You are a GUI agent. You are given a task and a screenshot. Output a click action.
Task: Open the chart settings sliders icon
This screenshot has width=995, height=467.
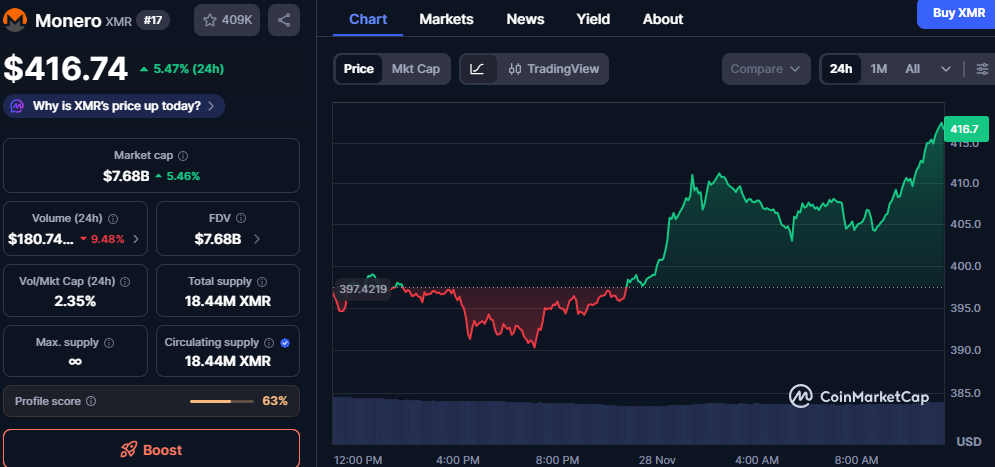[982, 69]
